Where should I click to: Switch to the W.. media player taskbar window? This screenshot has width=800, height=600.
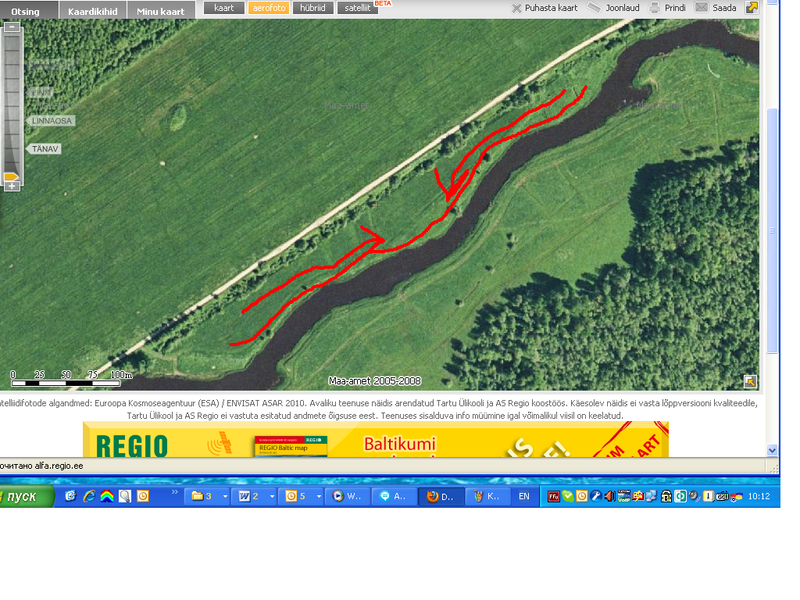click(348, 496)
